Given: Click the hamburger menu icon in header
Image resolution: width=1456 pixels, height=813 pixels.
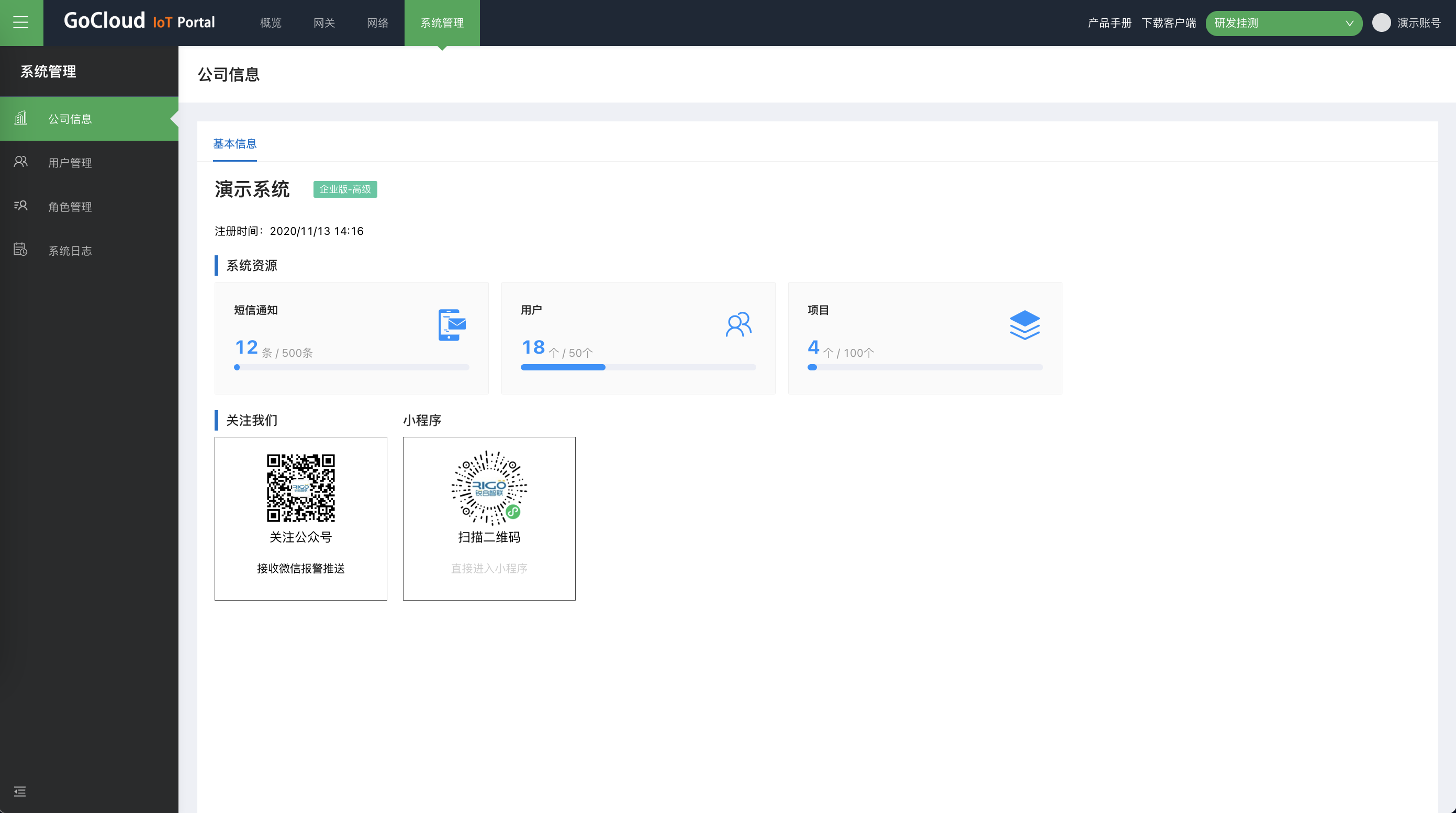Looking at the screenshot, I should point(21,22).
